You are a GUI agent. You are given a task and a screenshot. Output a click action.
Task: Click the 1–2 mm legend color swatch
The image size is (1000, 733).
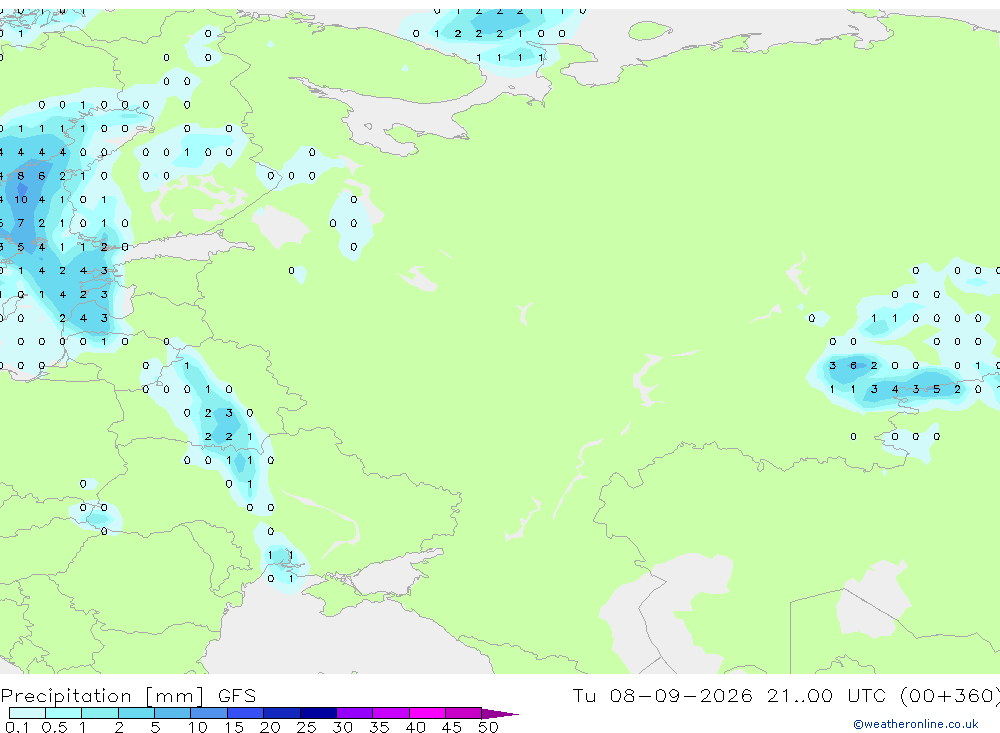pyautogui.click(x=99, y=713)
